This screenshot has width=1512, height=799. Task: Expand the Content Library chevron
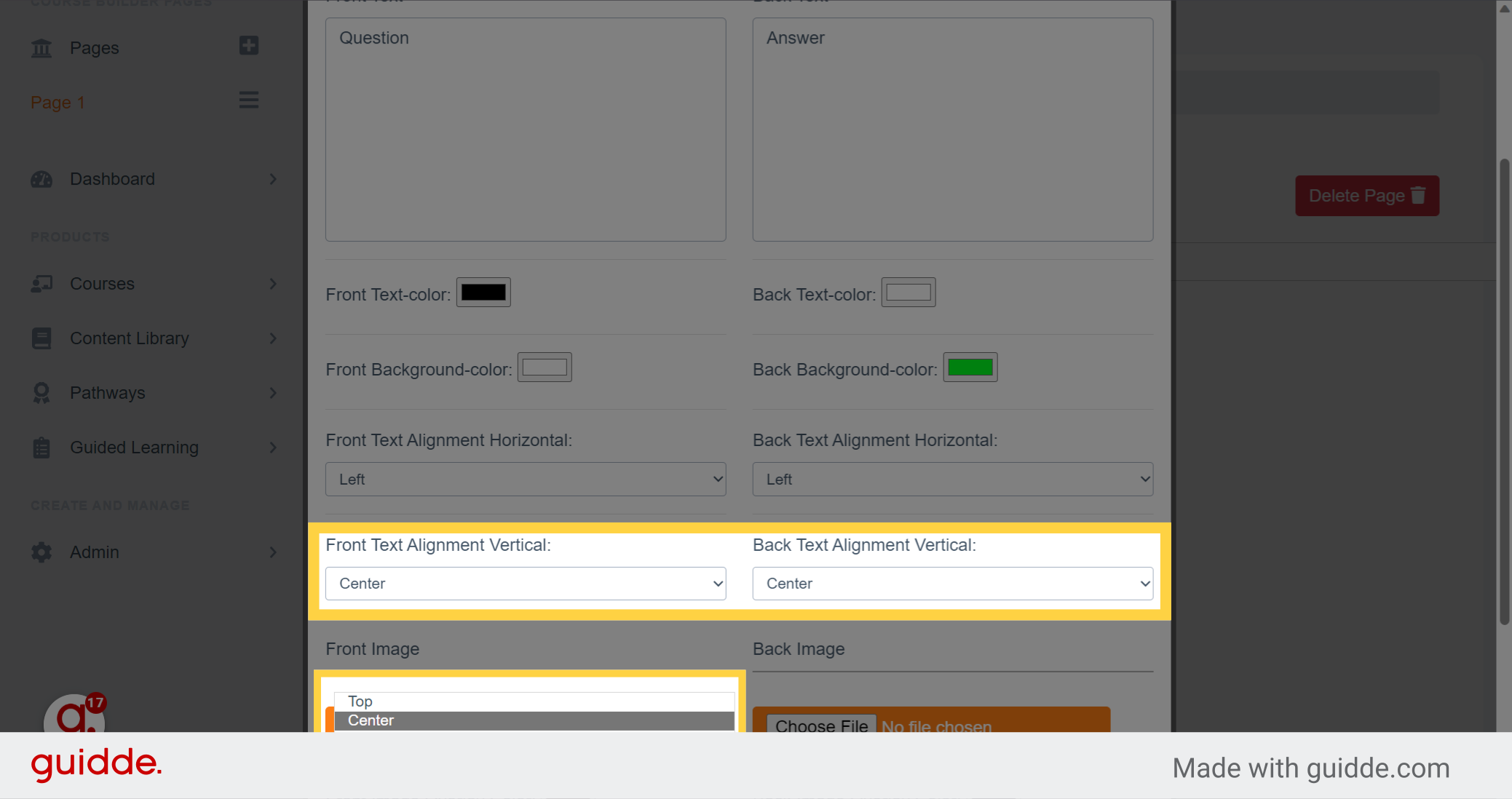tap(273, 338)
